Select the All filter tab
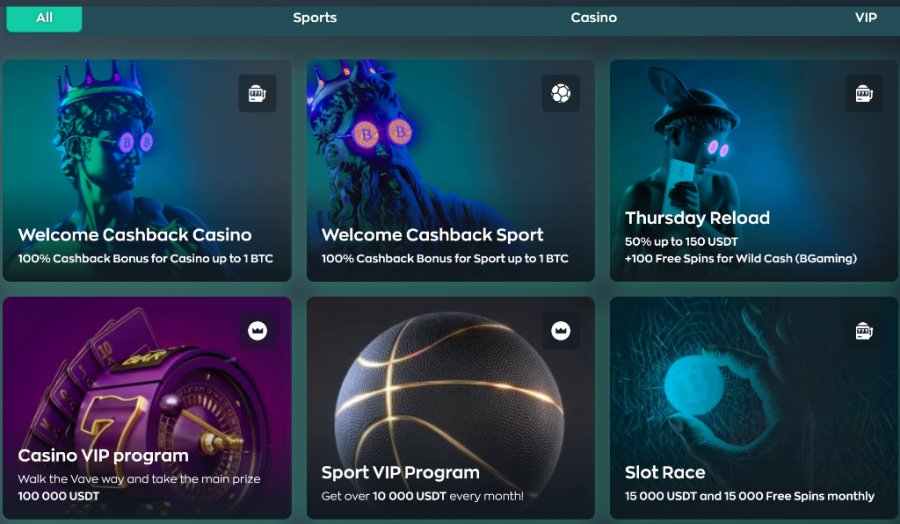900x524 pixels. click(44, 18)
